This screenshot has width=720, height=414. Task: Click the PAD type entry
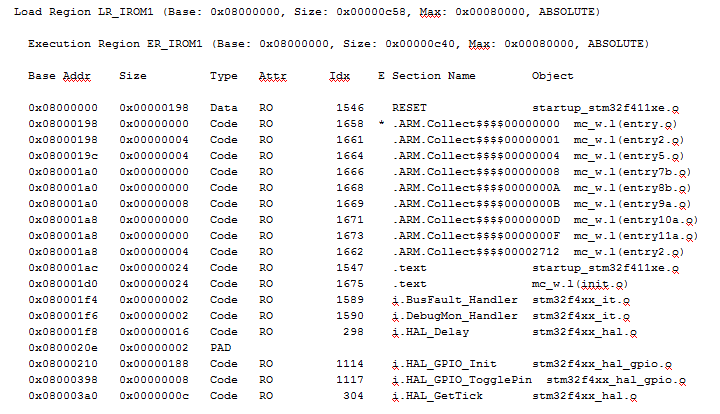tap(220, 348)
